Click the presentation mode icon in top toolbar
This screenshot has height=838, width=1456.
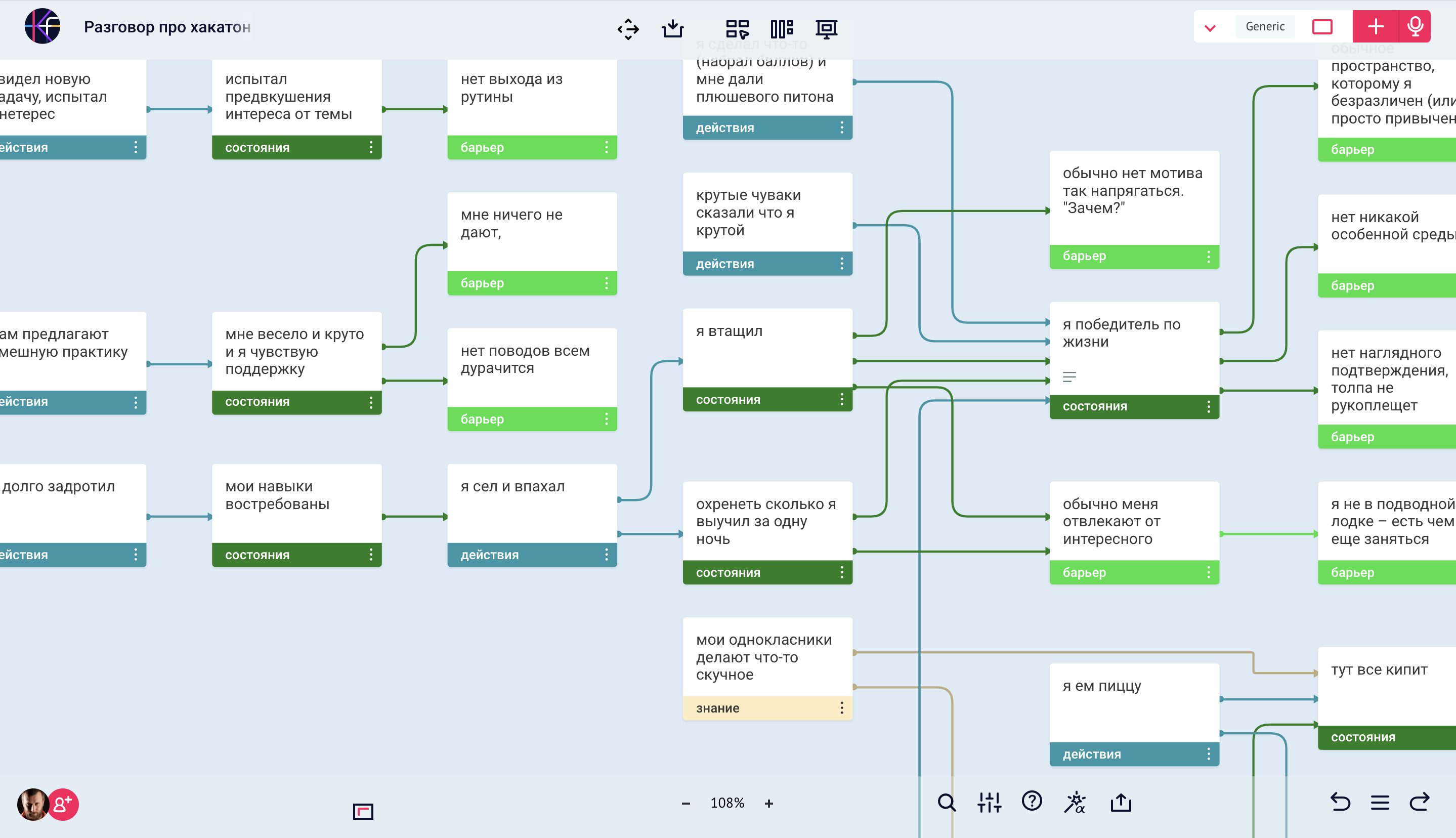(x=826, y=28)
